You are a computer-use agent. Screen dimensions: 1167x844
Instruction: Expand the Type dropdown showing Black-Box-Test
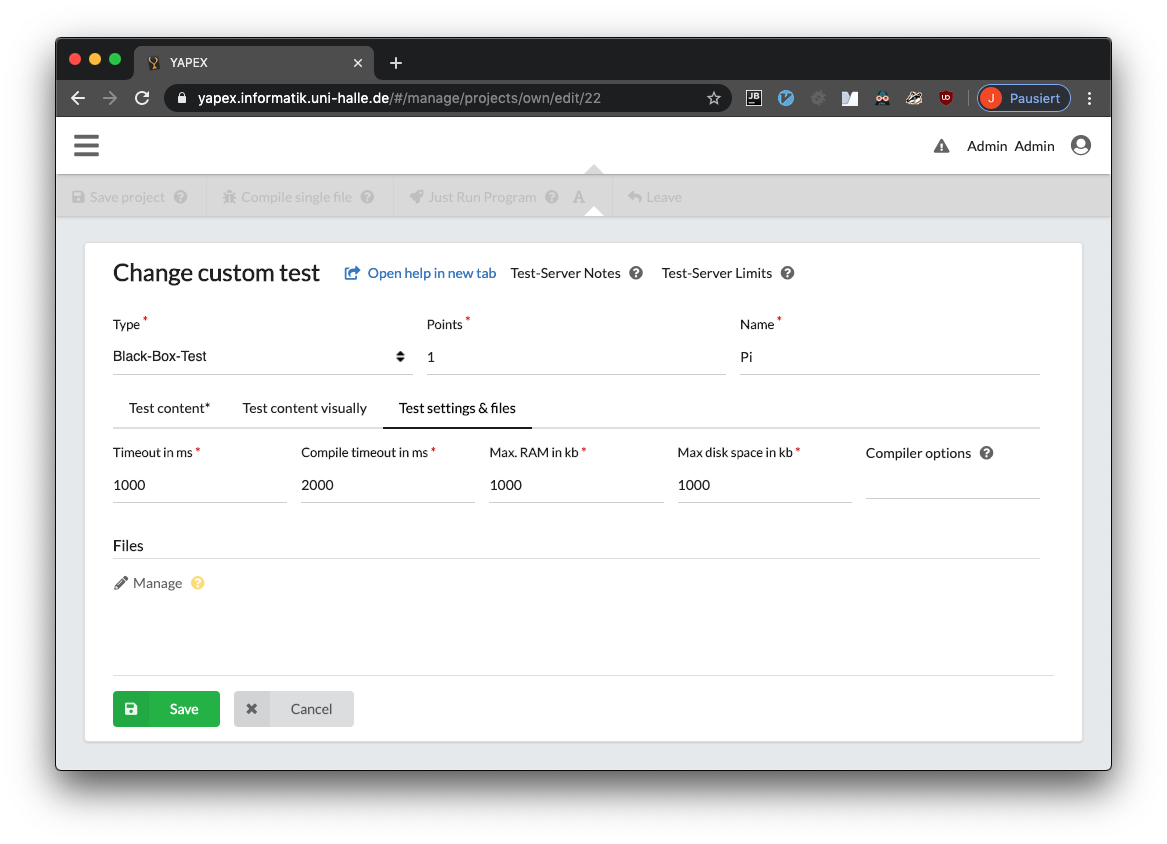[262, 357]
